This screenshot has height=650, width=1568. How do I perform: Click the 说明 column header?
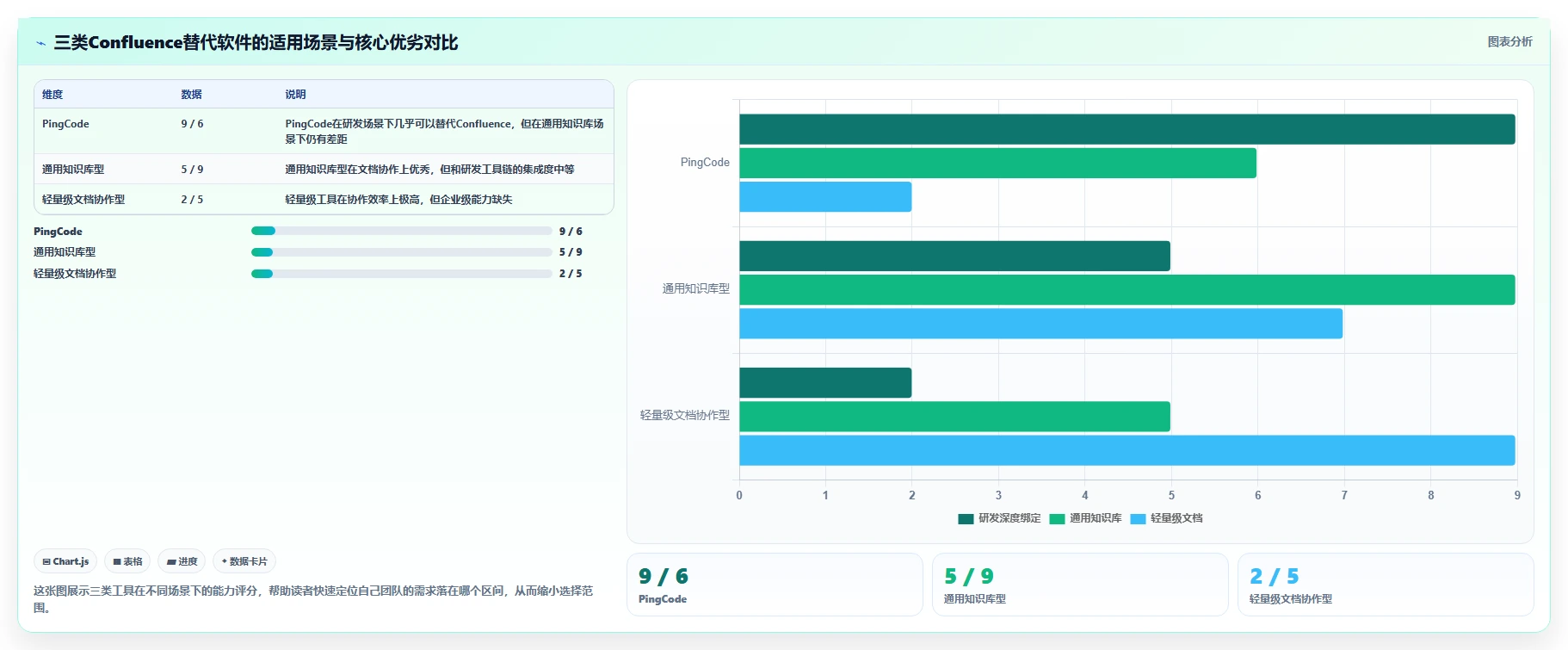295,95
